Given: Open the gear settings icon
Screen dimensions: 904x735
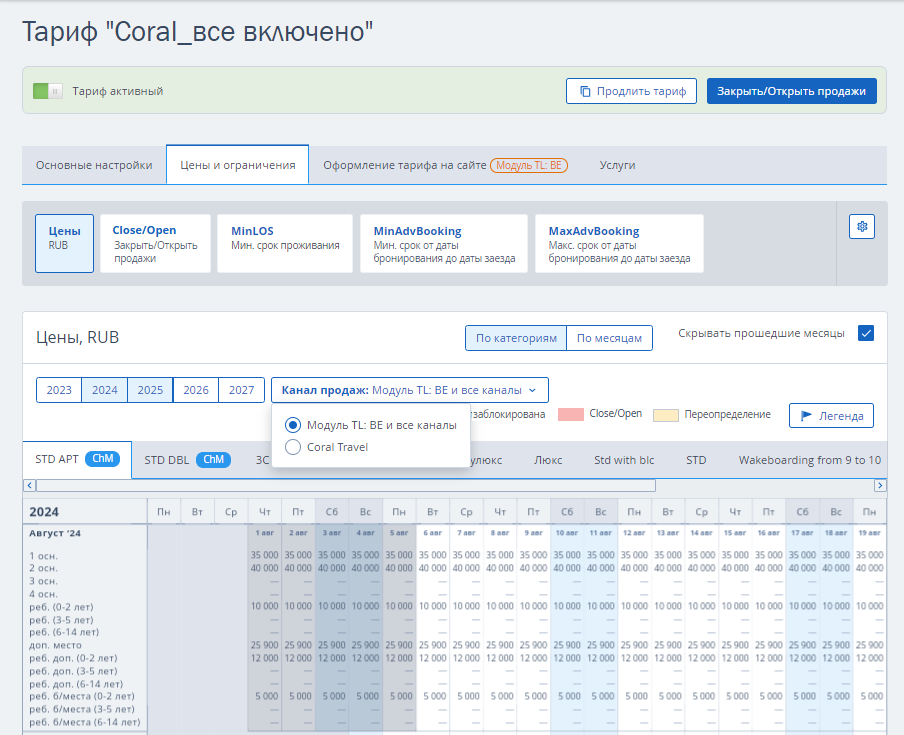Looking at the screenshot, I should 862,227.
